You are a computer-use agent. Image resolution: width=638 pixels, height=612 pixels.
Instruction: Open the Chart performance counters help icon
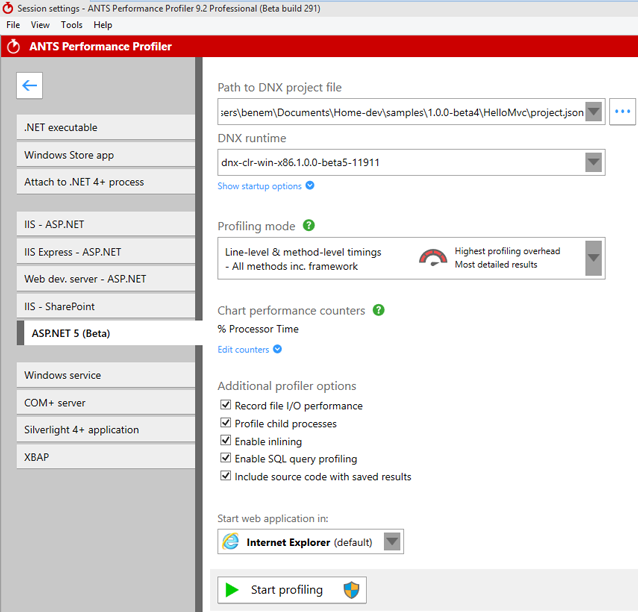[x=378, y=310]
